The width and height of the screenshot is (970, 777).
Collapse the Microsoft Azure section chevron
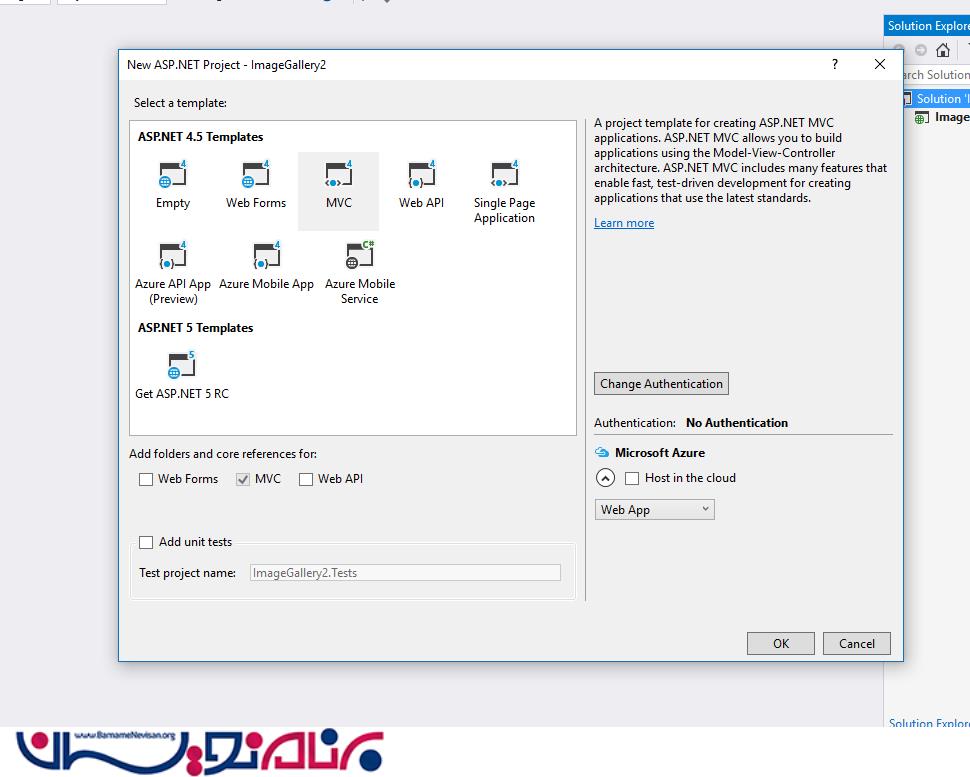coord(605,478)
